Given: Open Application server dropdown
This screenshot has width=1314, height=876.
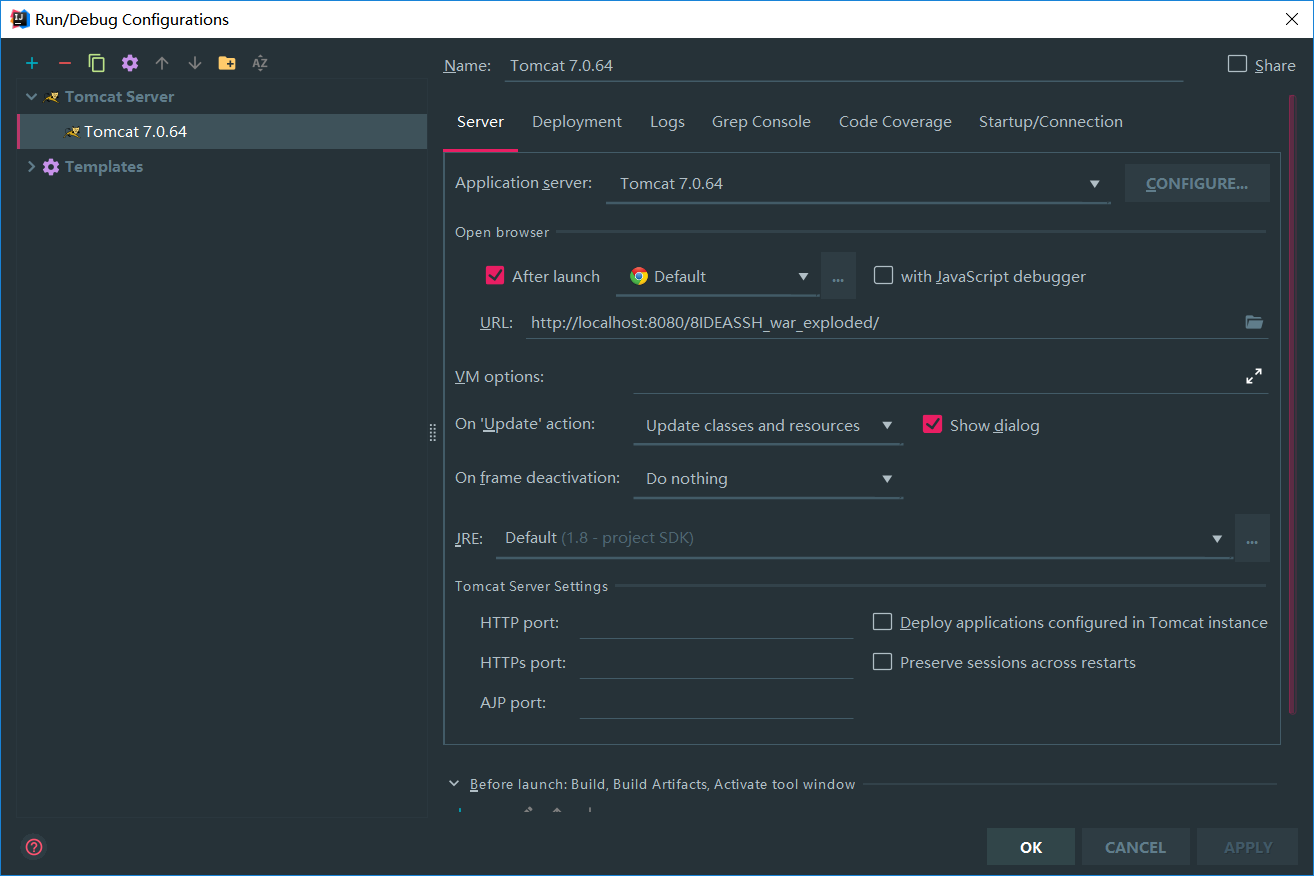Looking at the screenshot, I should (x=858, y=184).
